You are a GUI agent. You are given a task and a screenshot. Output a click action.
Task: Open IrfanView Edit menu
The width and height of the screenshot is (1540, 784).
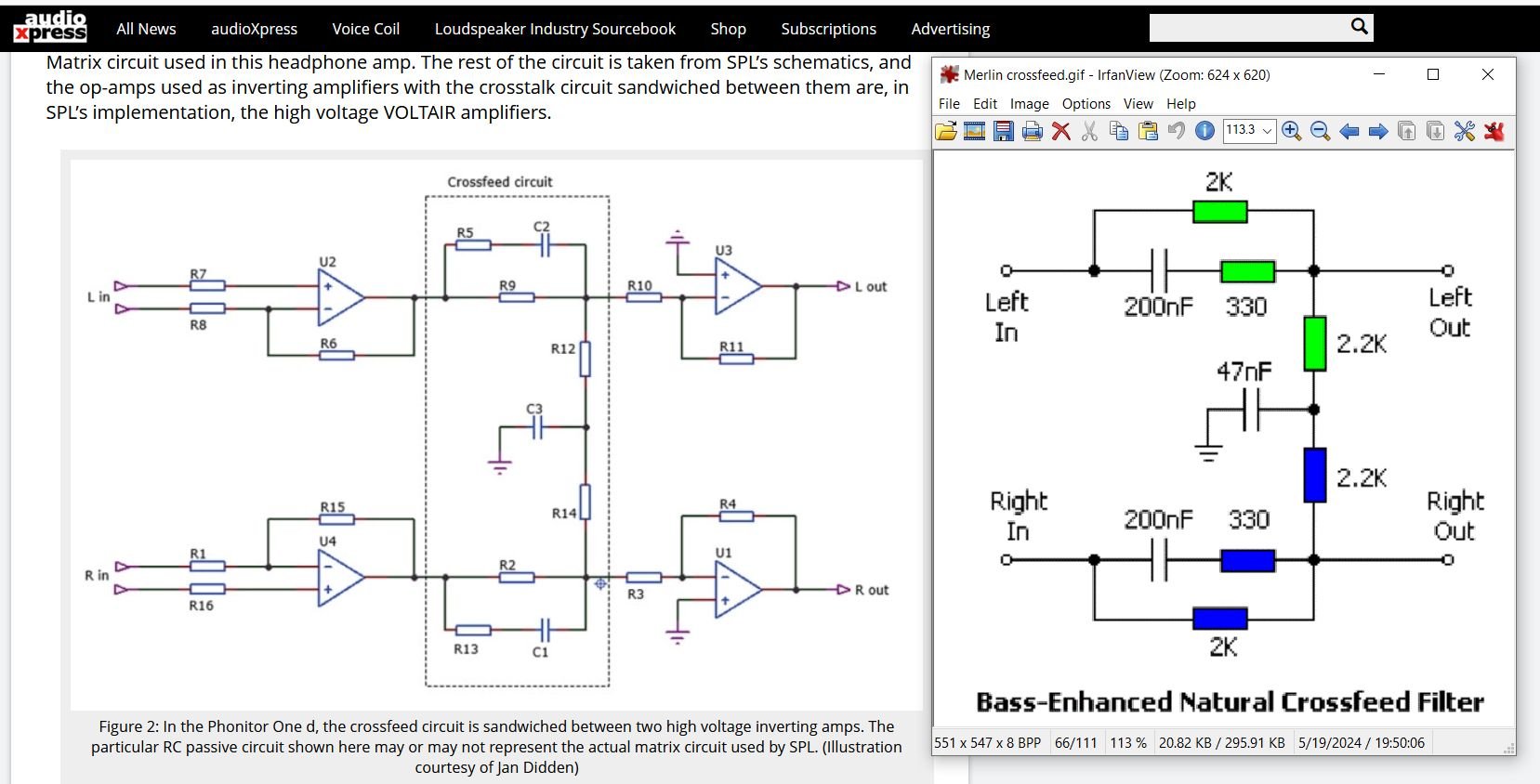click(985, 104)
